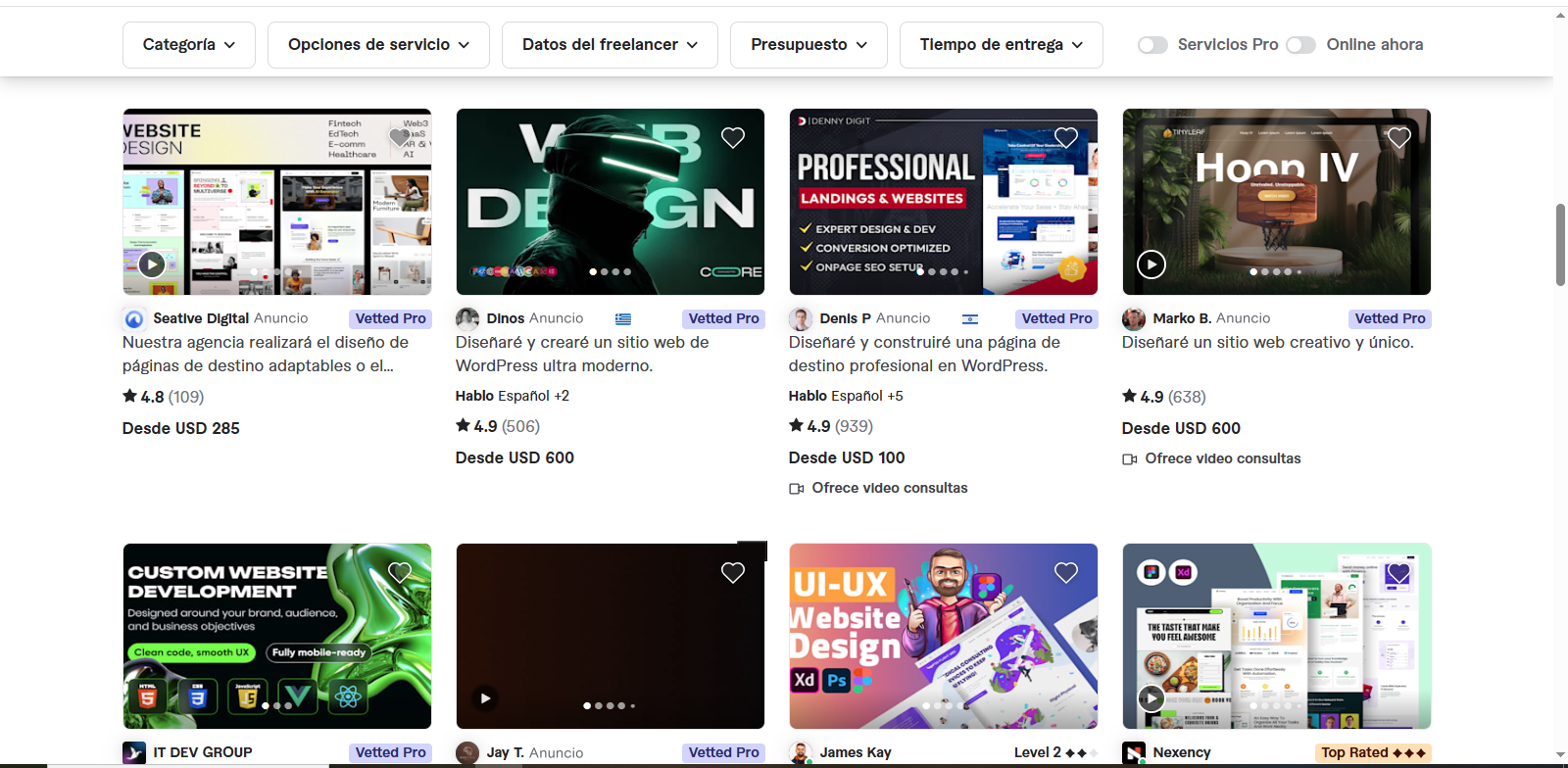Click the page vertical scrollbar thumb
The width and height of the screenshot is (1568, 768).
(x=1560, y=245)
